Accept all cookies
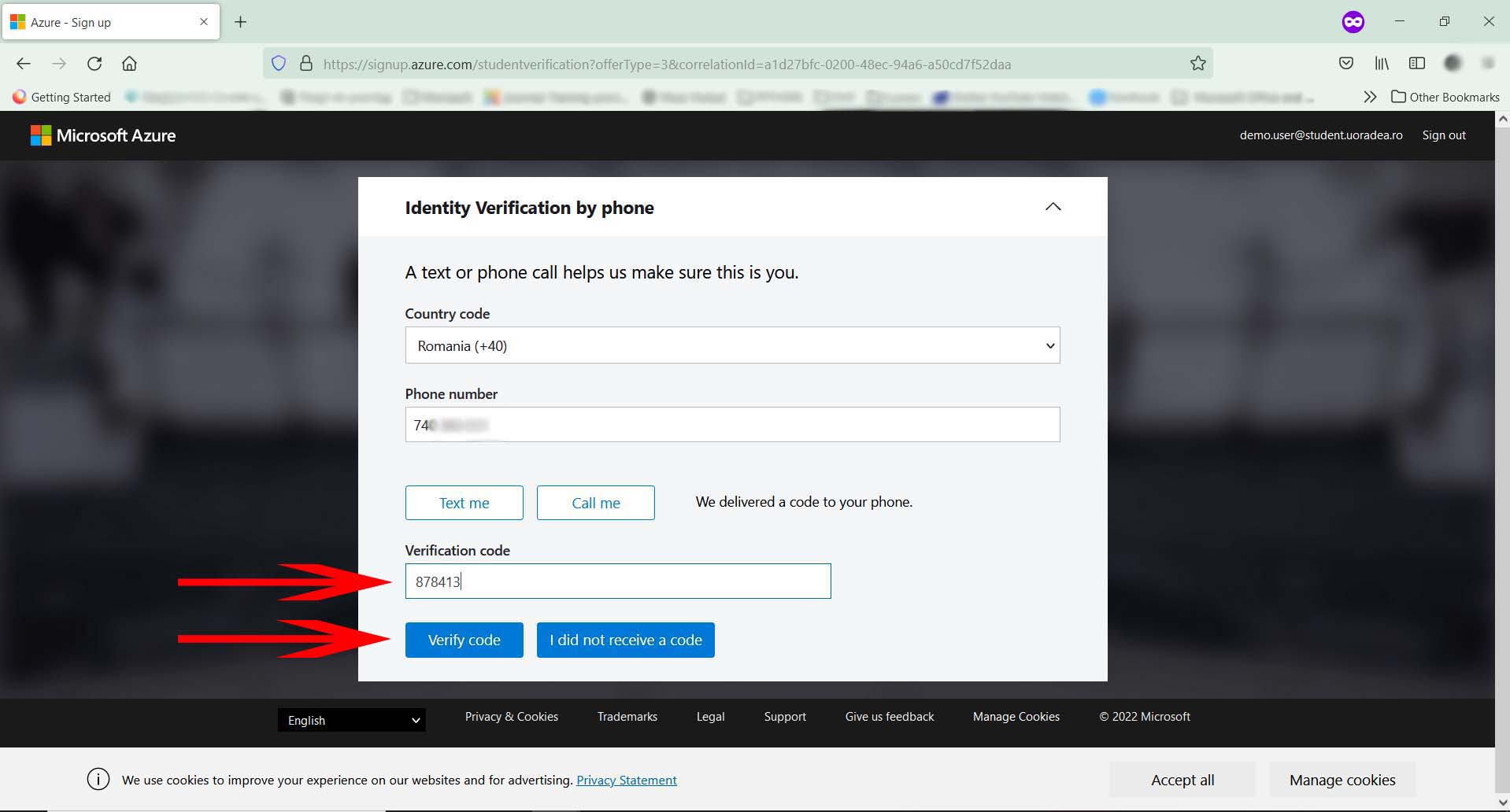Viewport: 1510px width, 812px height. [x=1182, y=780]
